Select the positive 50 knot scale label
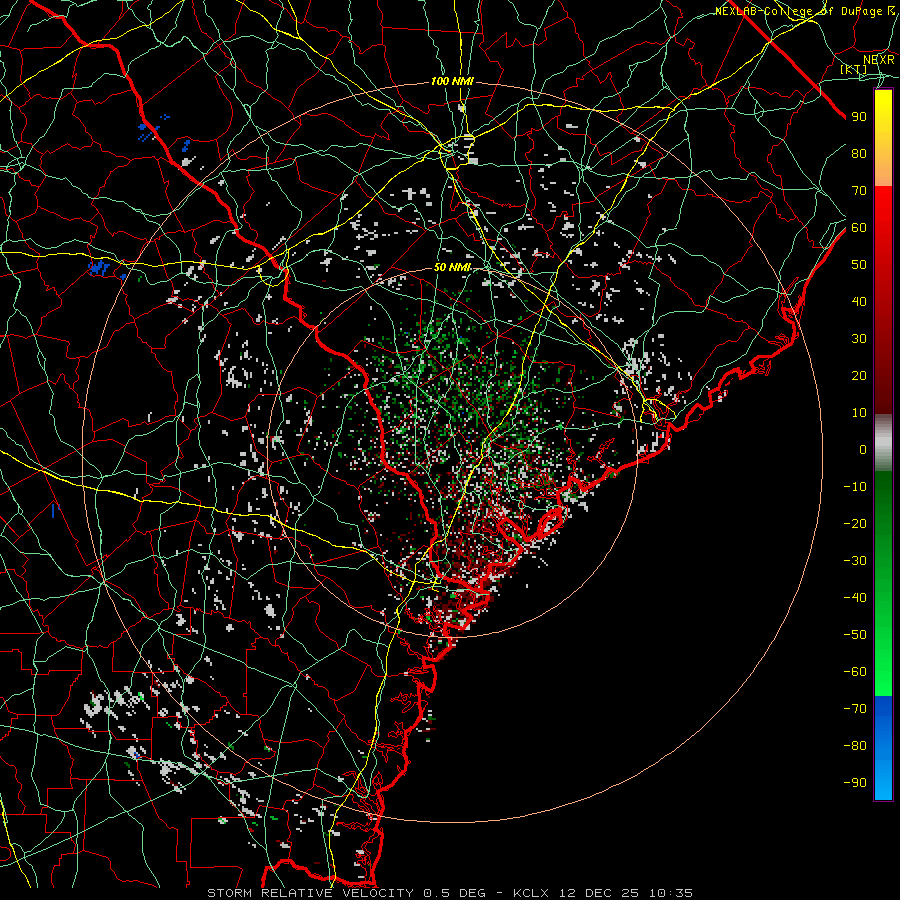Image resolution: width=900 pixels, height=900 pixels. pyautogui.click(x=859, y=265)
